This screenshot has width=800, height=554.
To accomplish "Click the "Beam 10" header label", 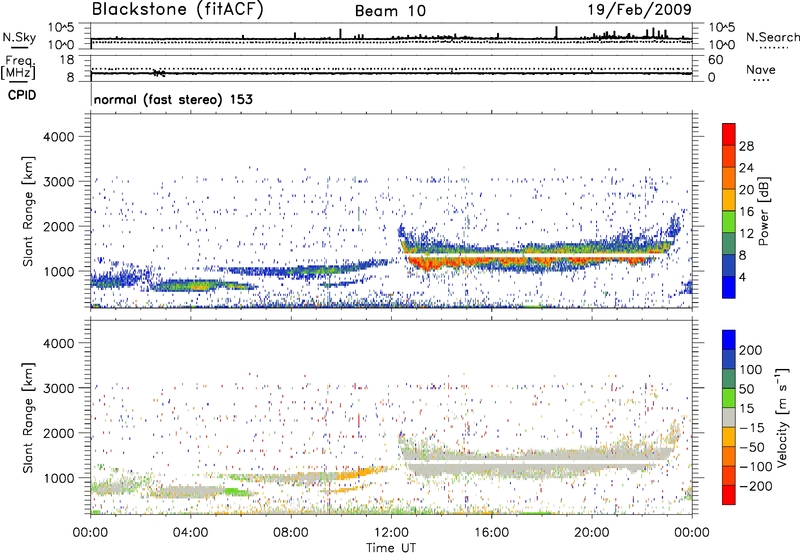I will pos(390,11).
